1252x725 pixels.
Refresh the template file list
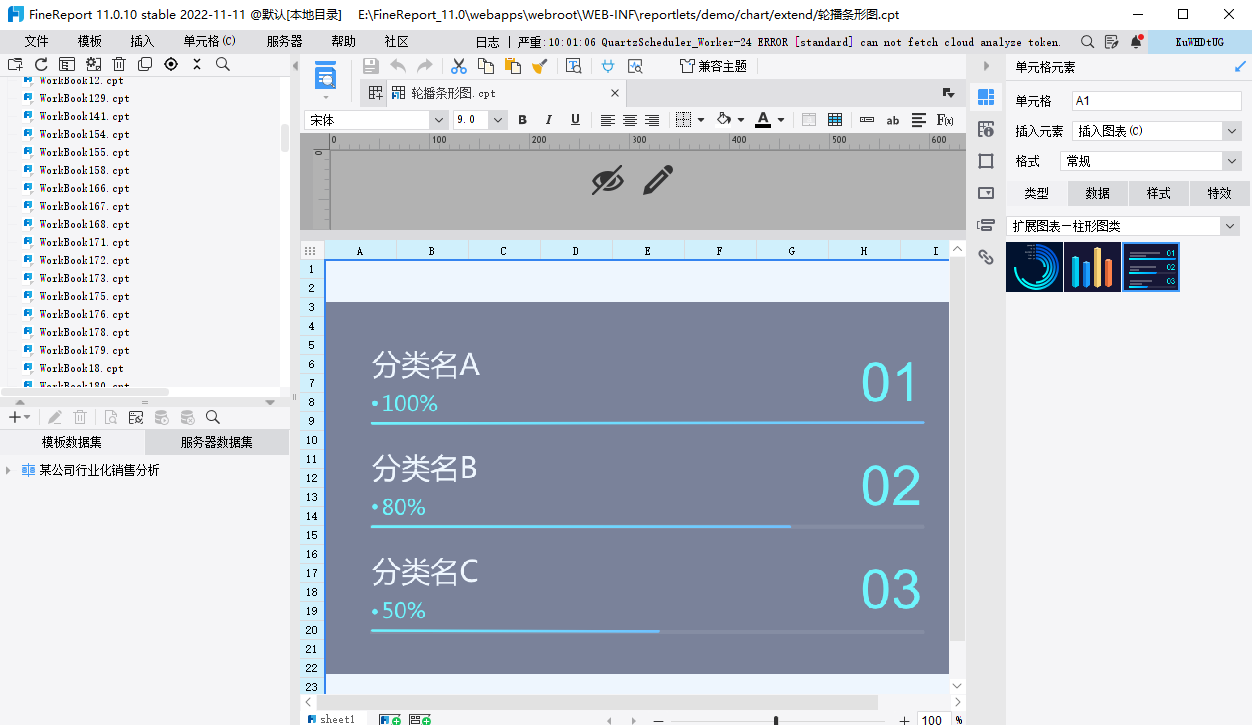41,64
